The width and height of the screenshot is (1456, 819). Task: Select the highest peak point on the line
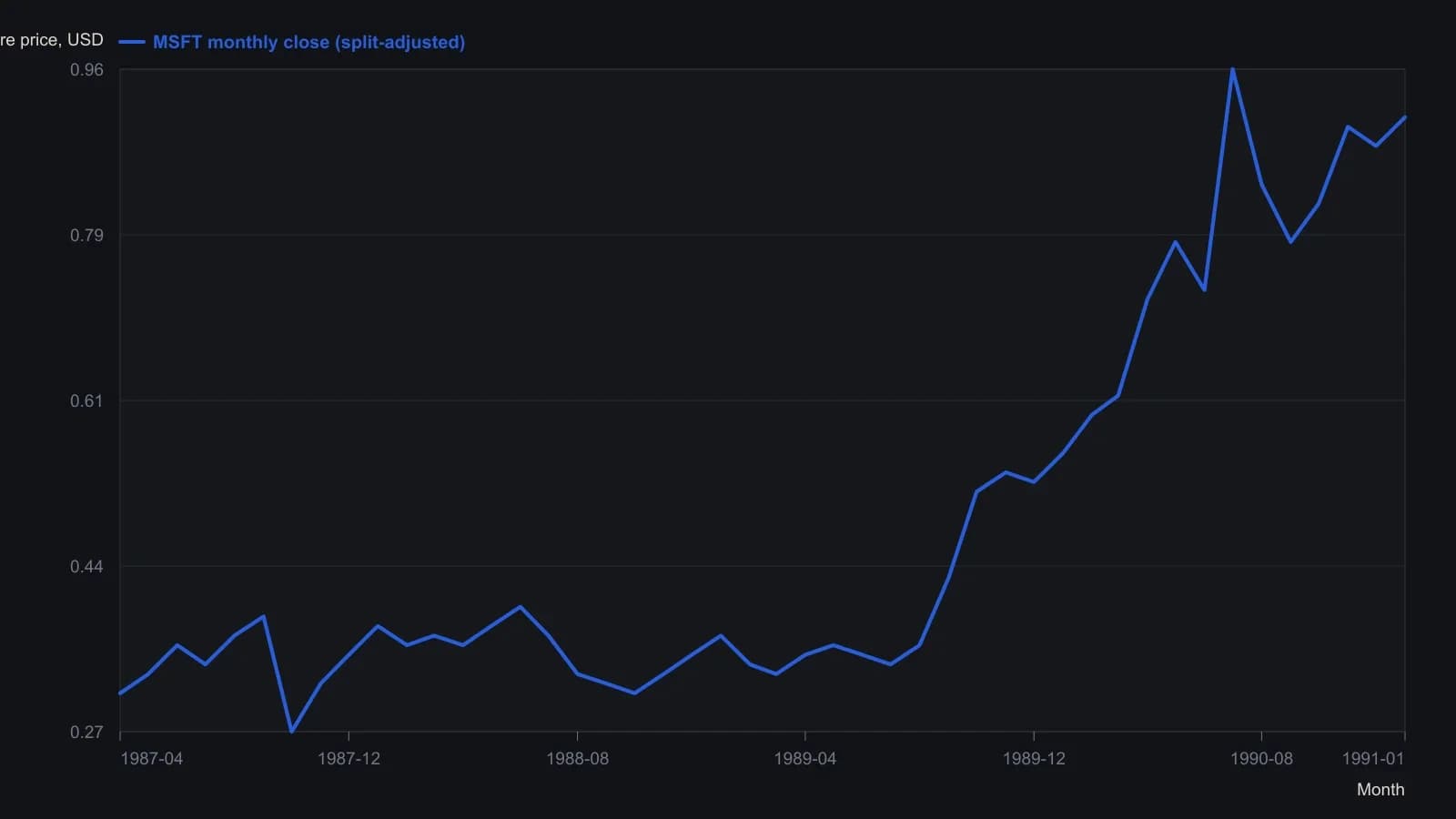[x=1233, y=70]
